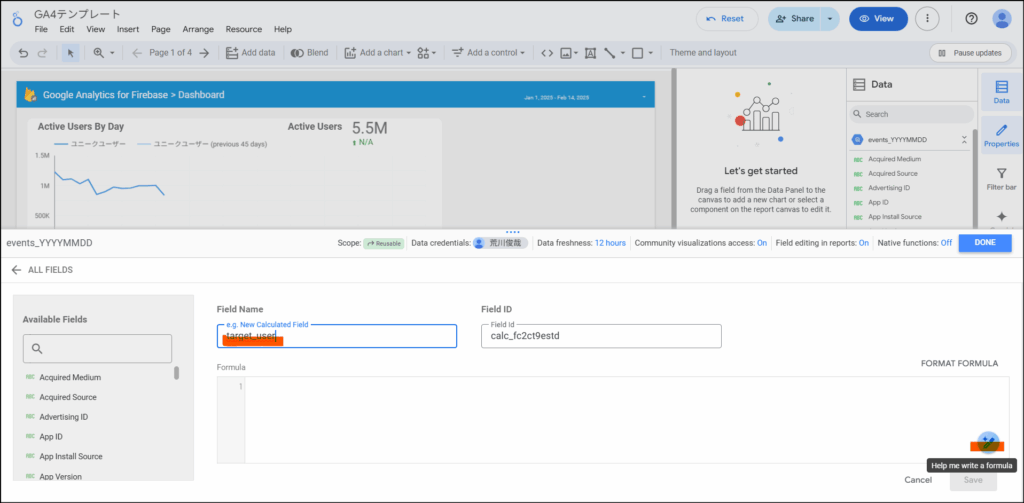Click the blue DONE button

[x=985, y=243]
